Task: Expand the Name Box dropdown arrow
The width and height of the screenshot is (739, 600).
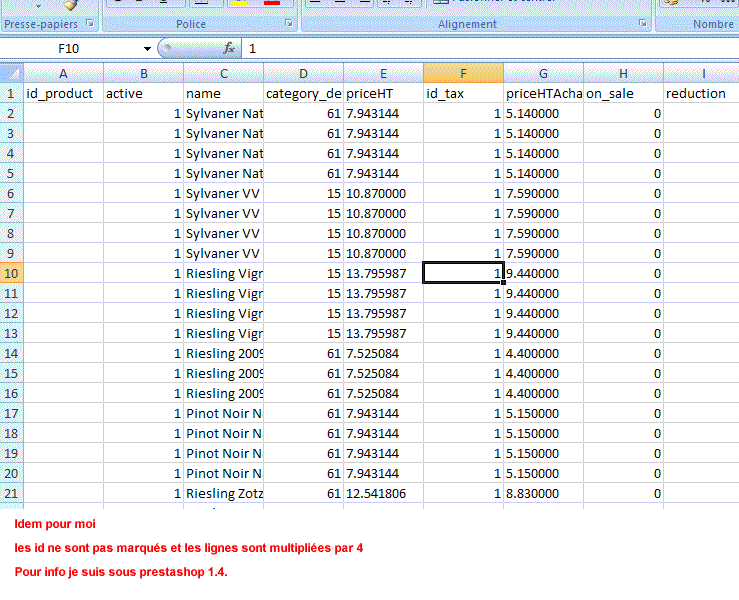Action: (x=147, y=48)
